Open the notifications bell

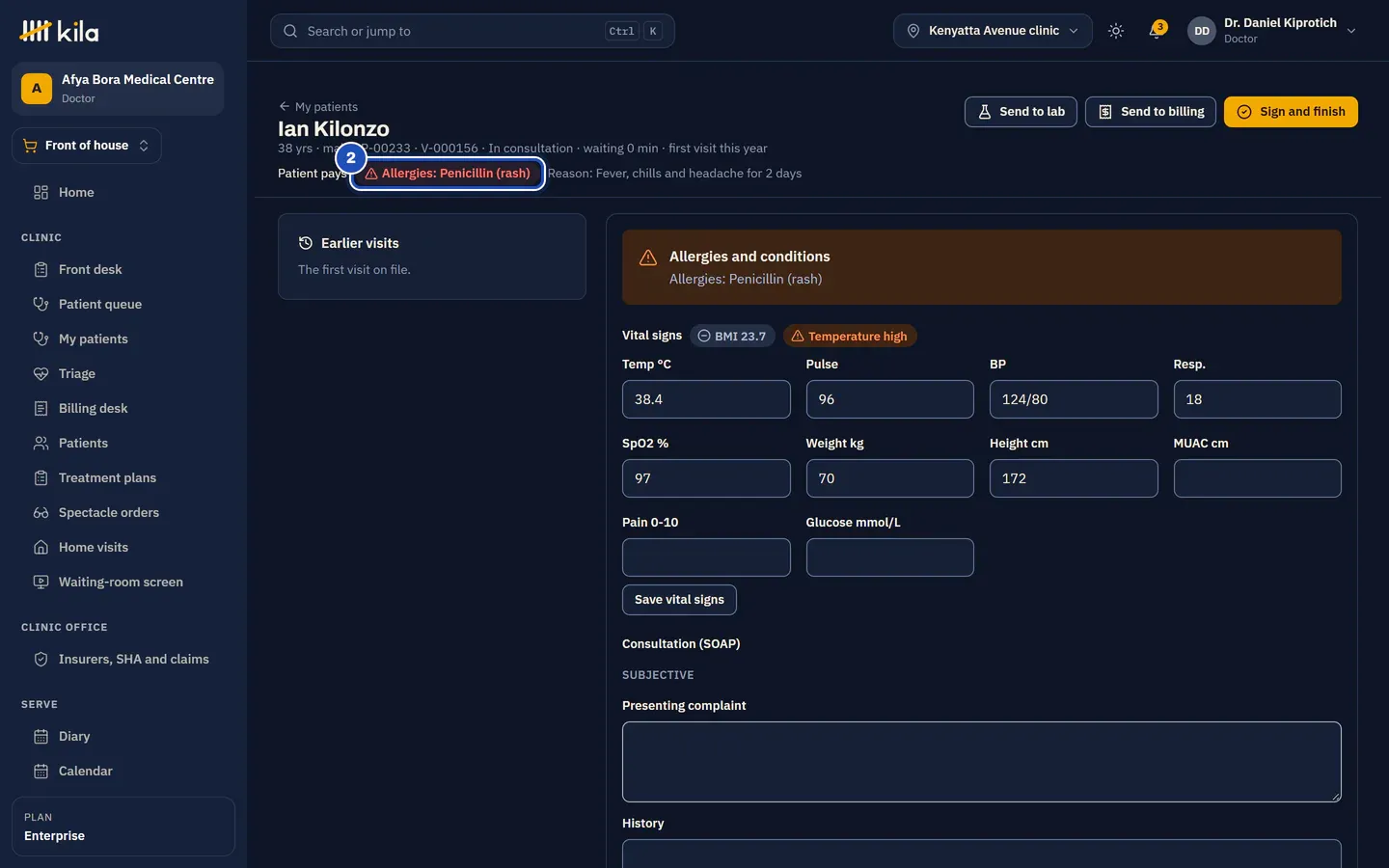(x=1156, y=31)
